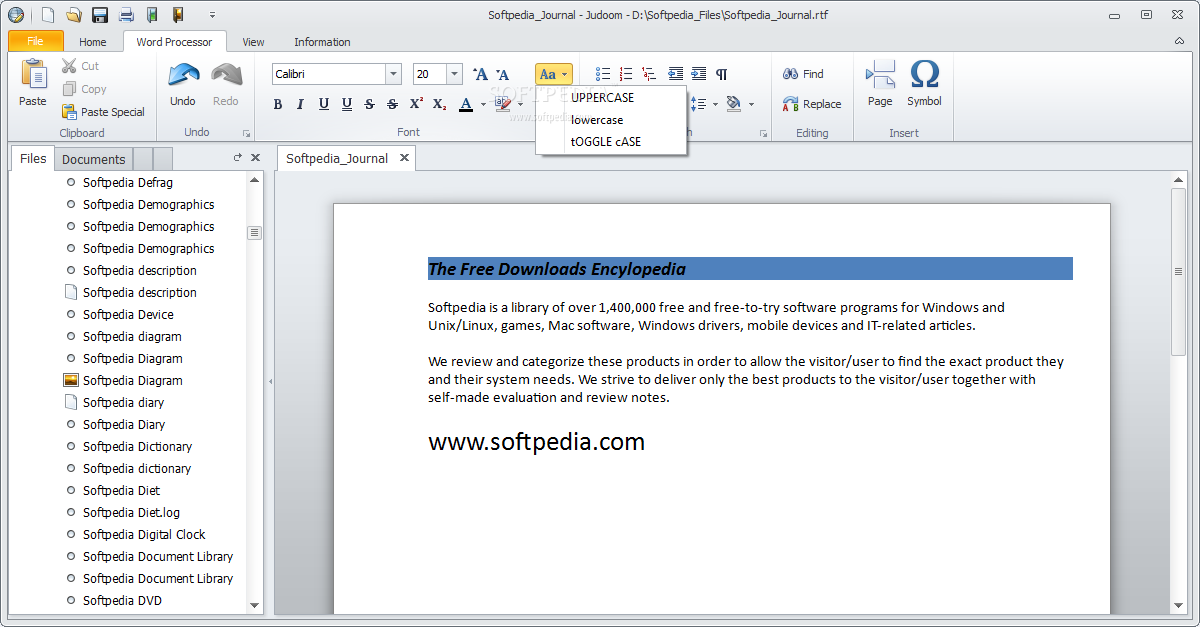Select Softpedia DVD in the file list
This screenshot has height=627, width=1200.
[x=122, y=601]
